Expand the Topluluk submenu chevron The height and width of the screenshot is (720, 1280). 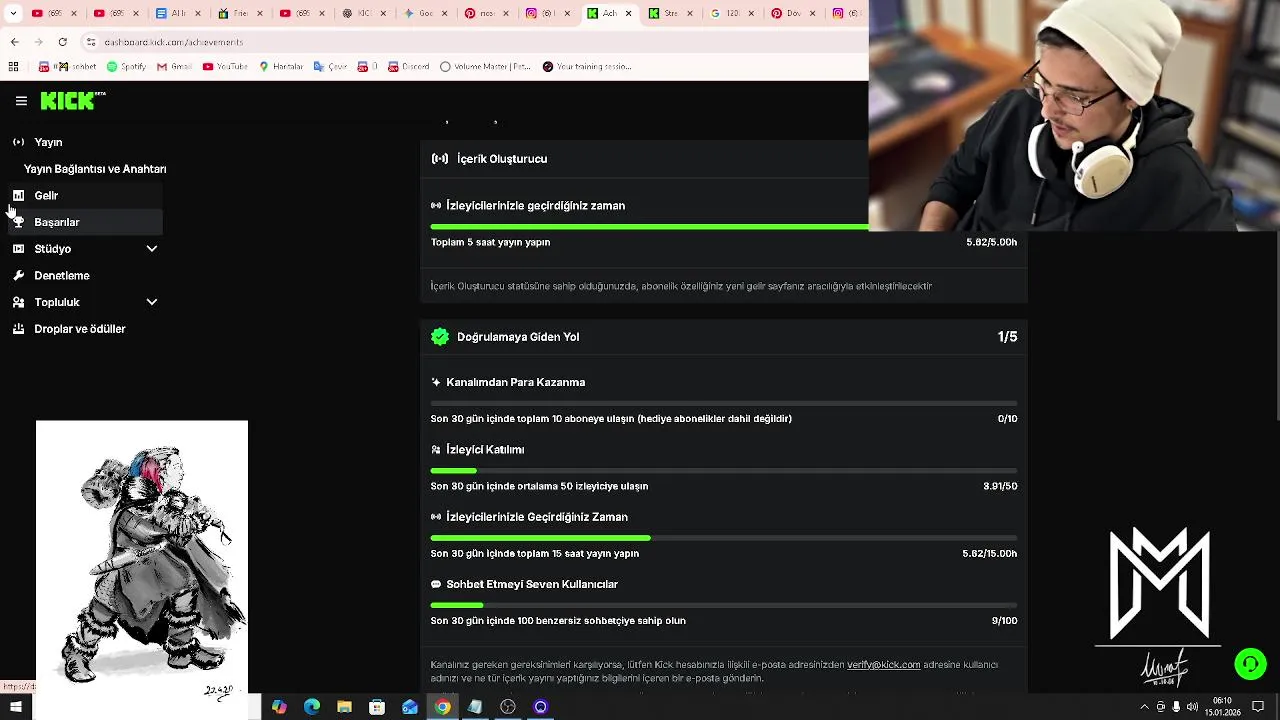click(x=152, y=302)
